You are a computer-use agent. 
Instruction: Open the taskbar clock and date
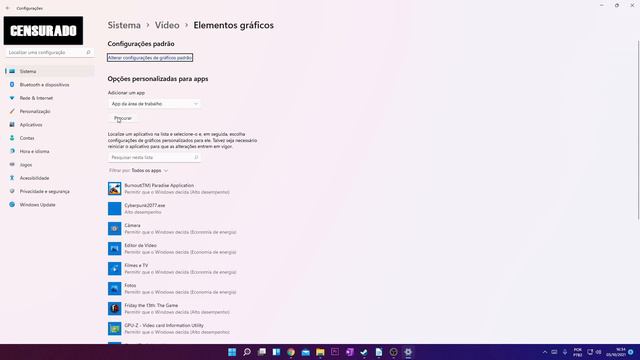(x=616, y=352)
